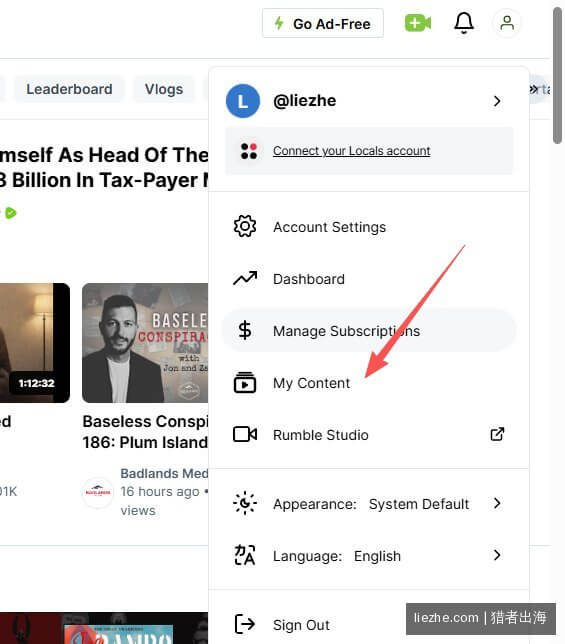Open the Baseless Conspiracies video thumbnail

click(x=145, y=343)
